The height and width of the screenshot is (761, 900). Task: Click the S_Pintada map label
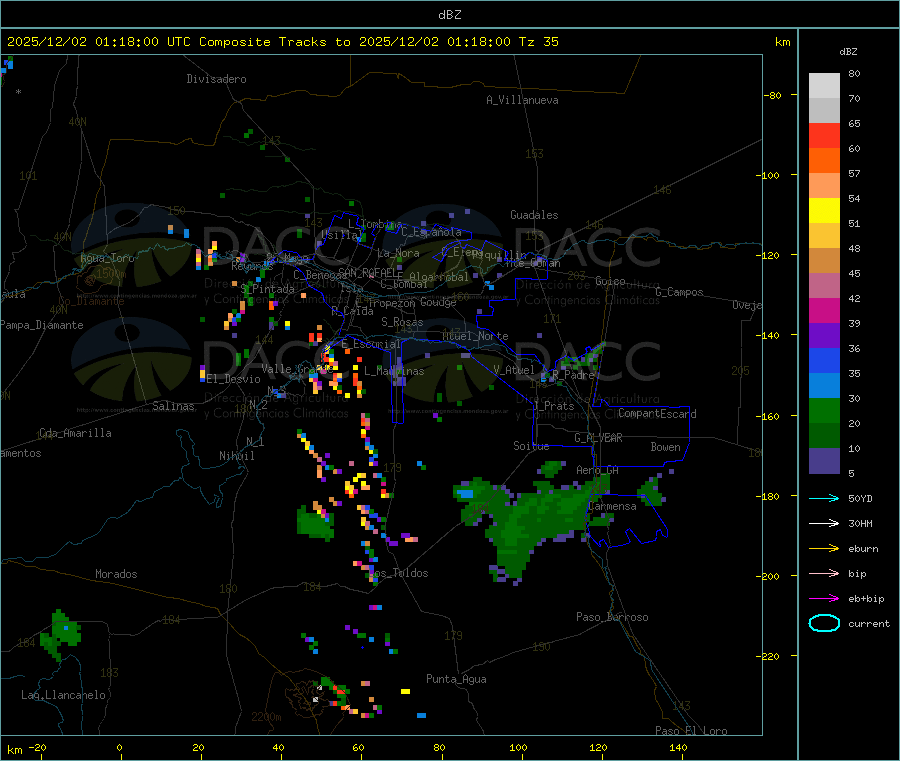click(x=267, y=289)
